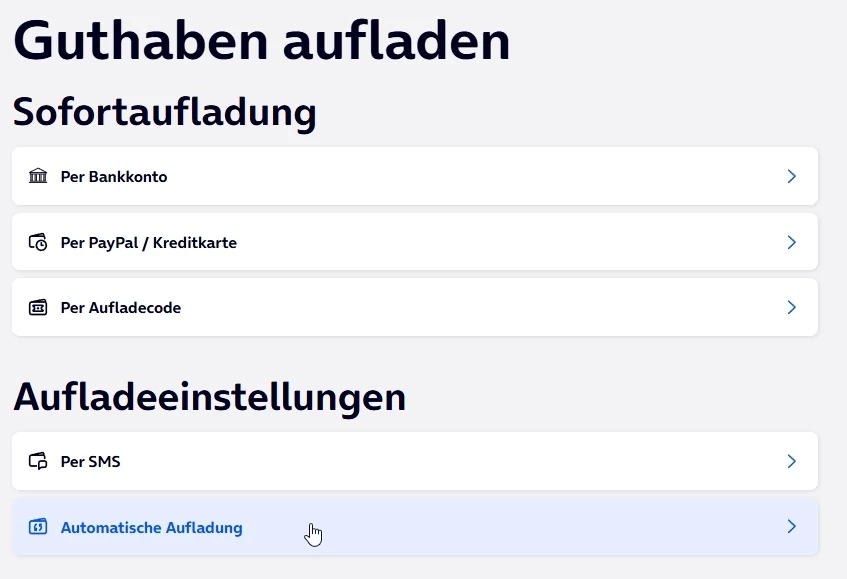847x579 pixels.
Task: Click the middle of the Per SMS card
Action: point(414,461)
